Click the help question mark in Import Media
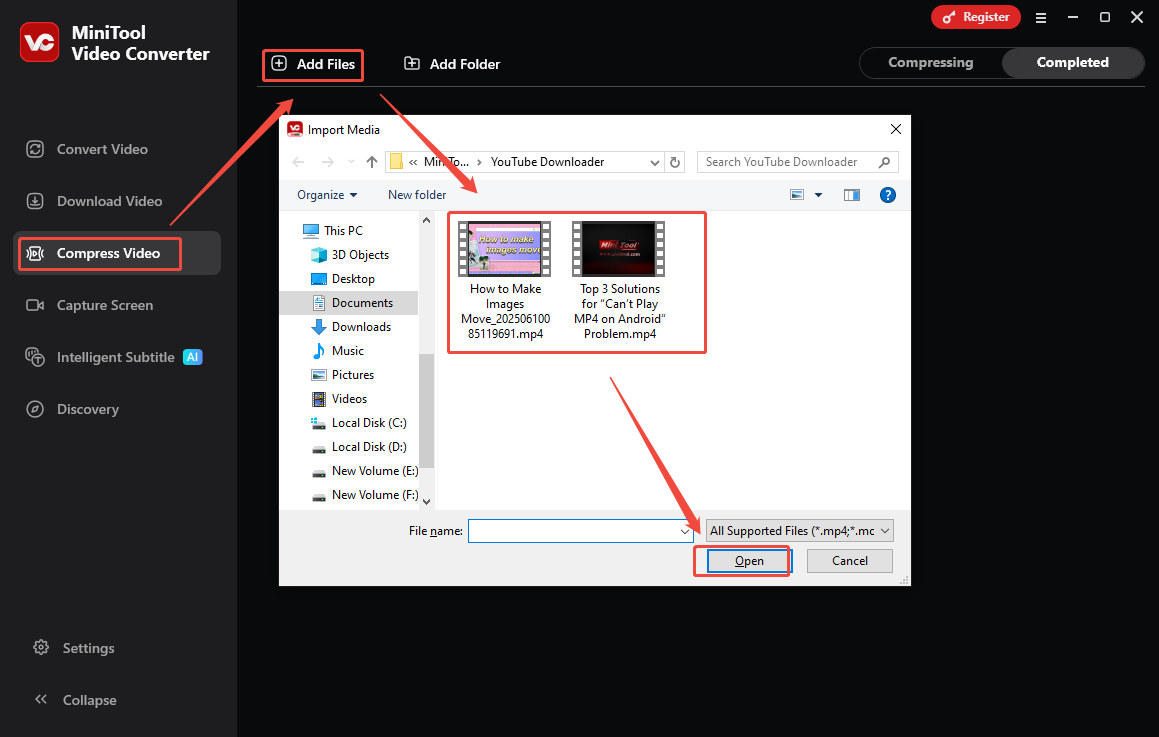 tap(888, 194)
